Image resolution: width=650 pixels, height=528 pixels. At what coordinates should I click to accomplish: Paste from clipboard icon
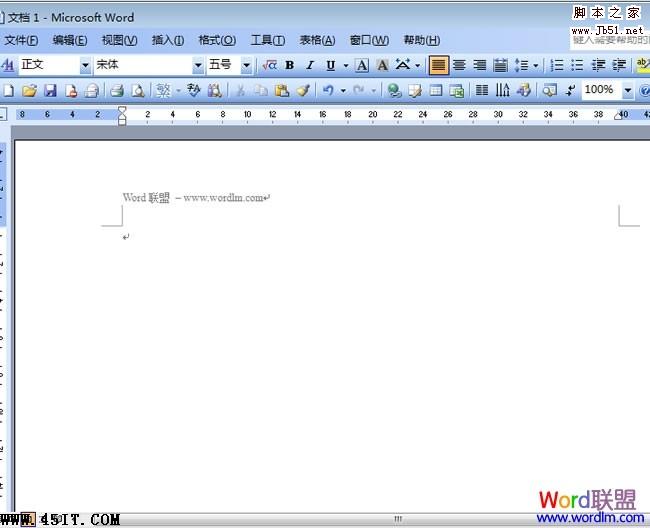pos(282,90)
